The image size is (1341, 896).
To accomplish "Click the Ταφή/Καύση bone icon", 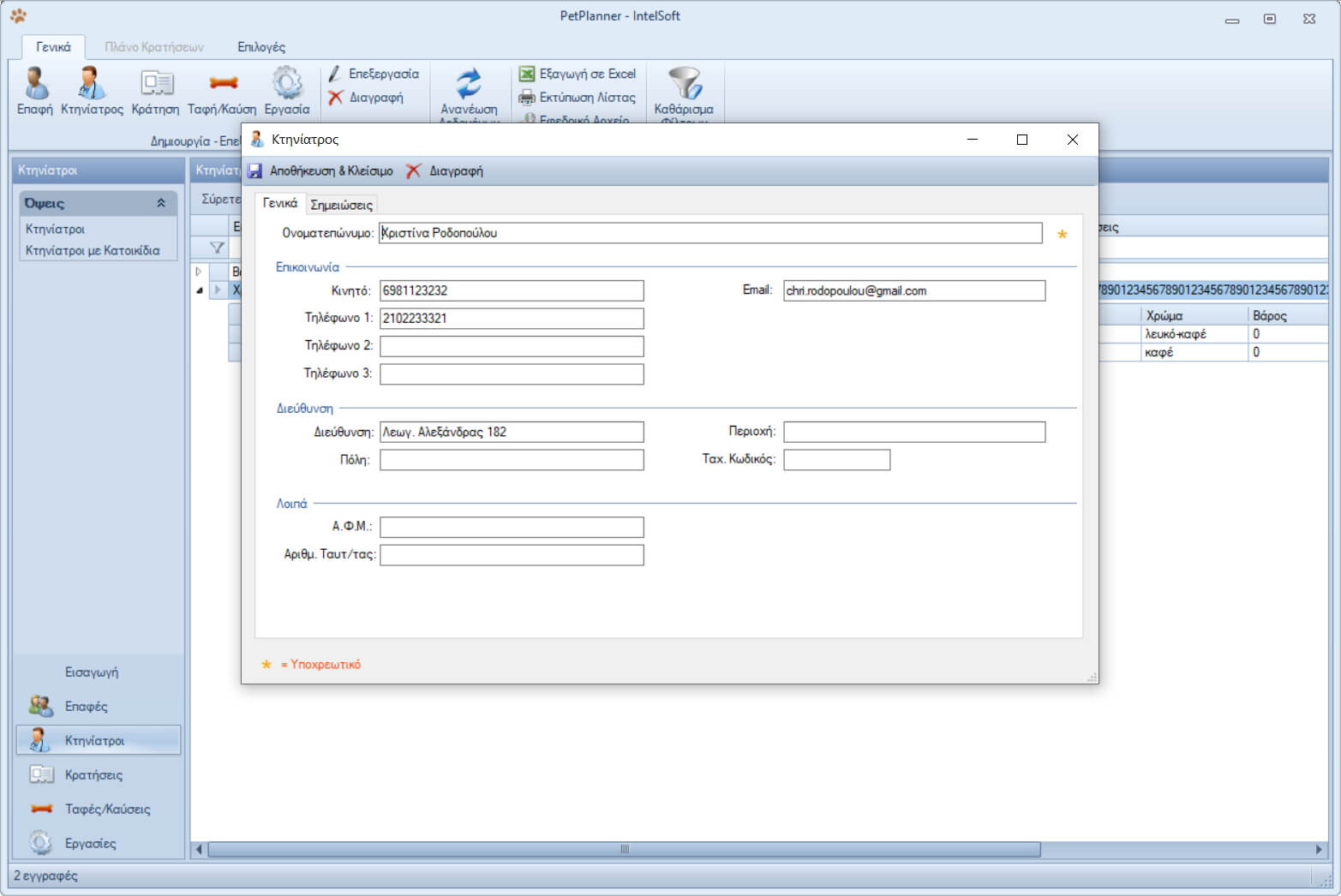I will coord(222,84).
